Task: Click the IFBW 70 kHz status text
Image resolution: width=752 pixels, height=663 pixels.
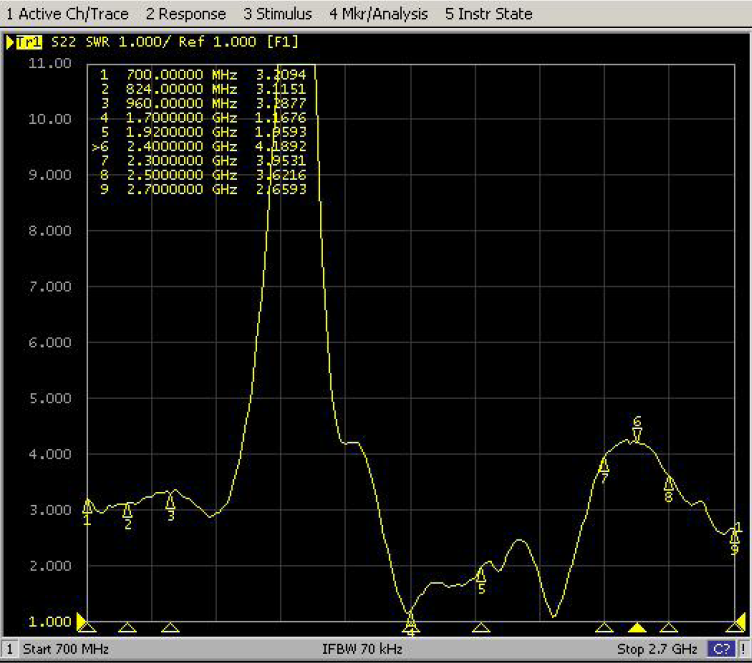Action: tap(363, 650)
